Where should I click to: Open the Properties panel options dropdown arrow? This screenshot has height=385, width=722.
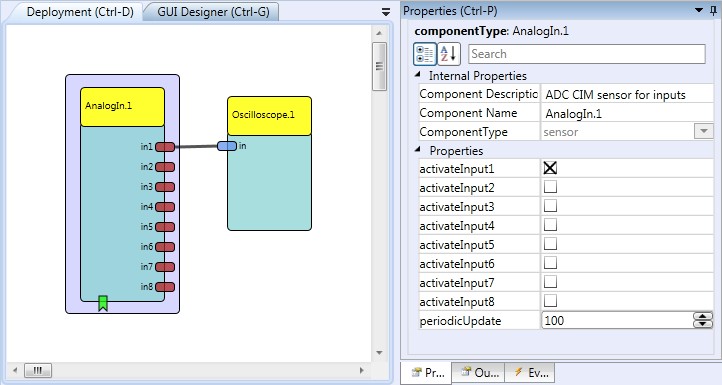[x=699, y=10]
